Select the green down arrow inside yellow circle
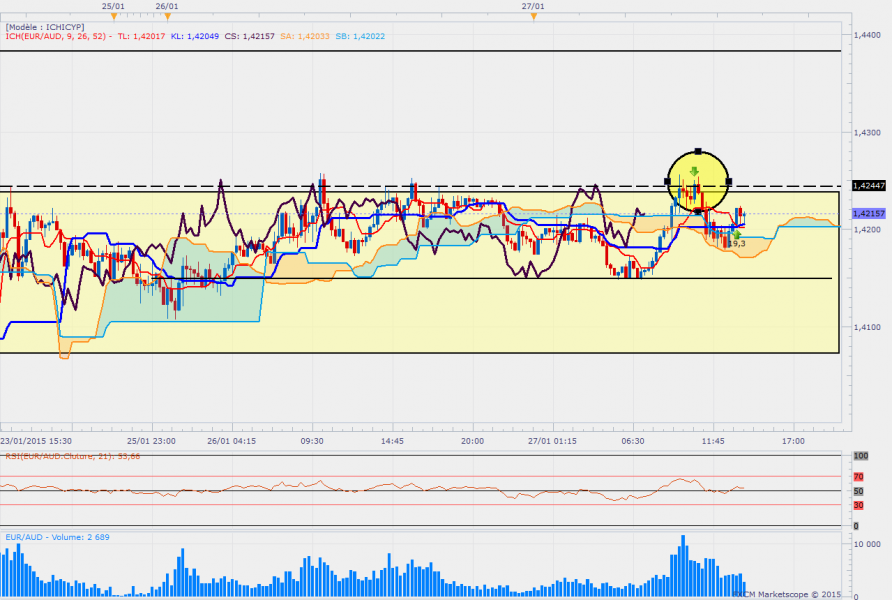This screenshot has height=600, width=892. point(694,171)
